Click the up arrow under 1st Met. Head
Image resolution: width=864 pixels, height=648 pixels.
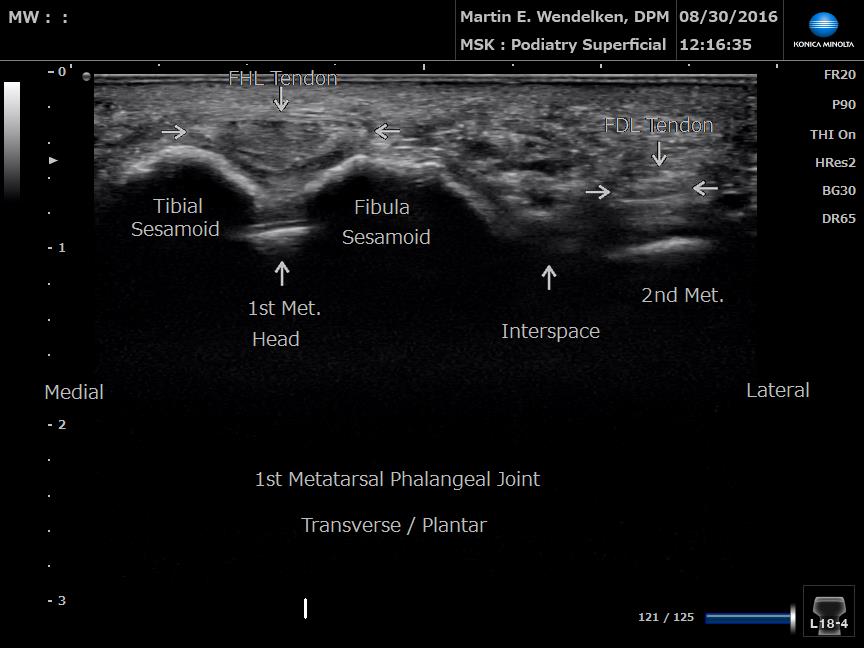point(282,273)
